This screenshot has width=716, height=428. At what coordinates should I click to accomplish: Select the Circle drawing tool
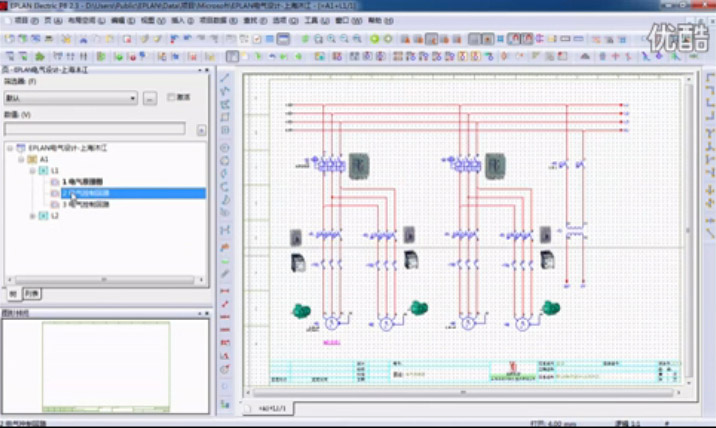tap(225, 148)
